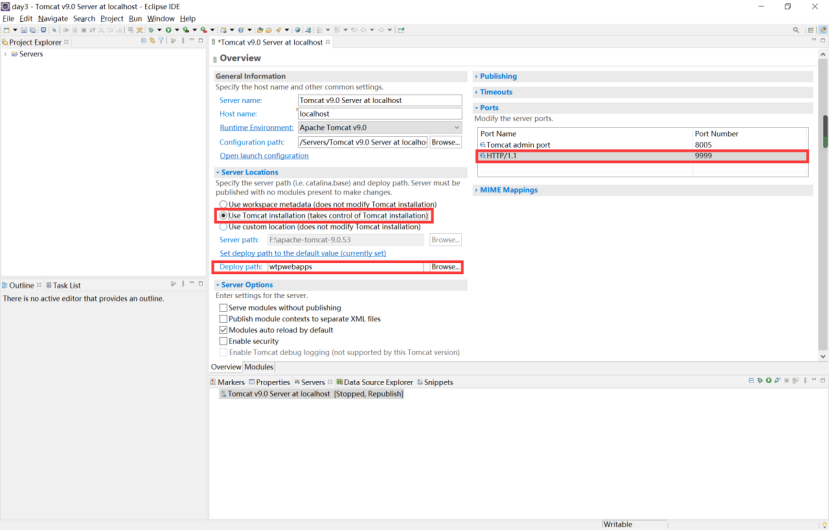Tick the Enable security checkbox
This screenshot has height=530, width=830.
coord(223,341)
